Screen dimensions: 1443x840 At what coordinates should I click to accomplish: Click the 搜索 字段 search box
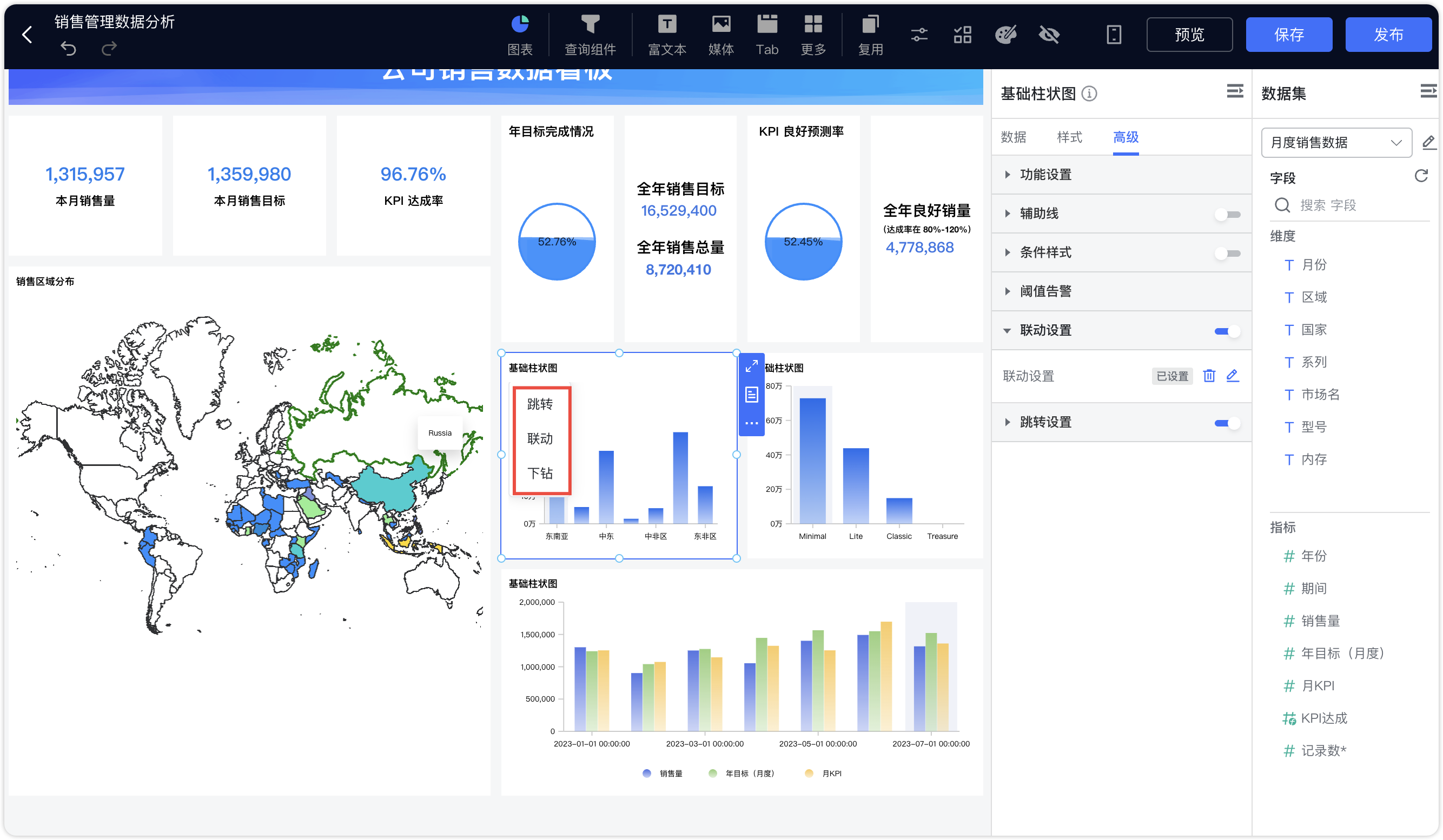tap(1349, 205)
